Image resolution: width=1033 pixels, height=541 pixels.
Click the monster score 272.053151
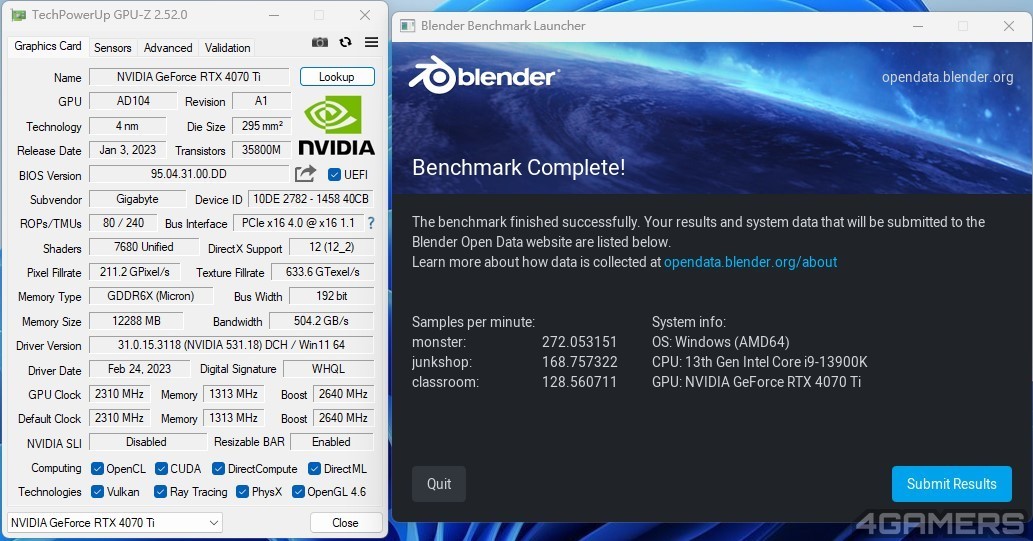(579, 342)
